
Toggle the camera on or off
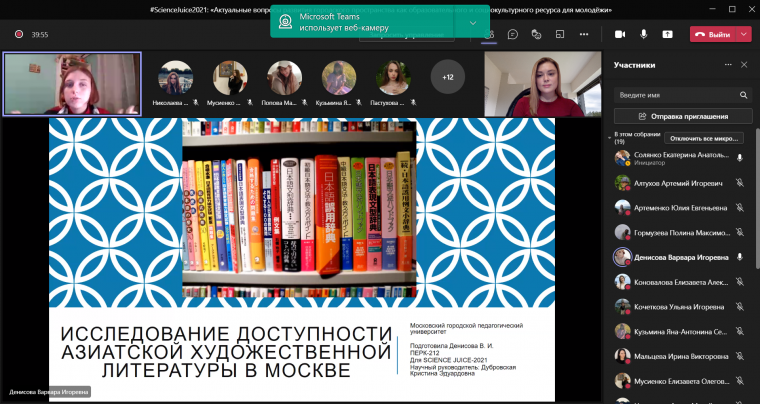(620, 34)
